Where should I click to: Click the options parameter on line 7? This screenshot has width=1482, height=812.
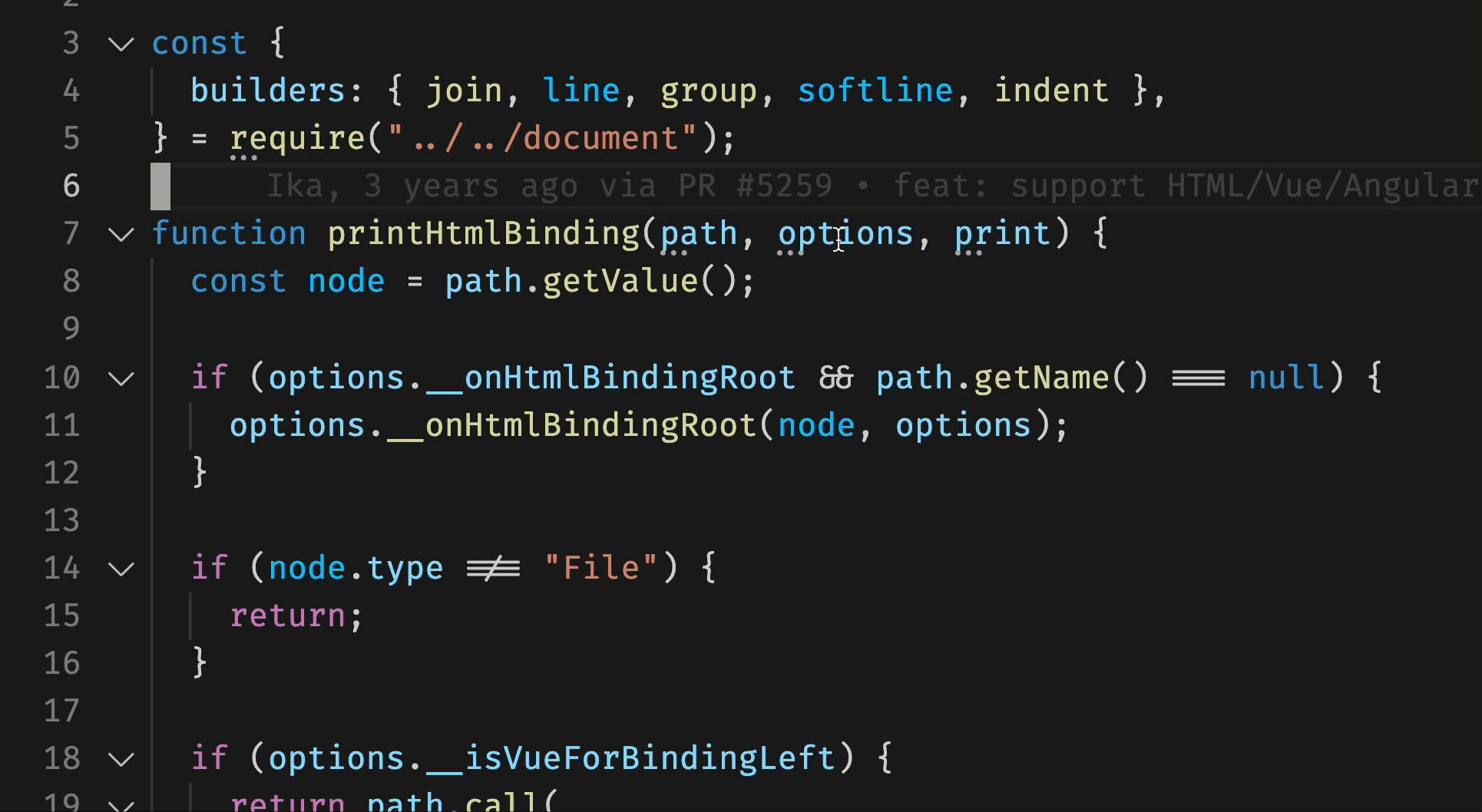click(845, 234)
